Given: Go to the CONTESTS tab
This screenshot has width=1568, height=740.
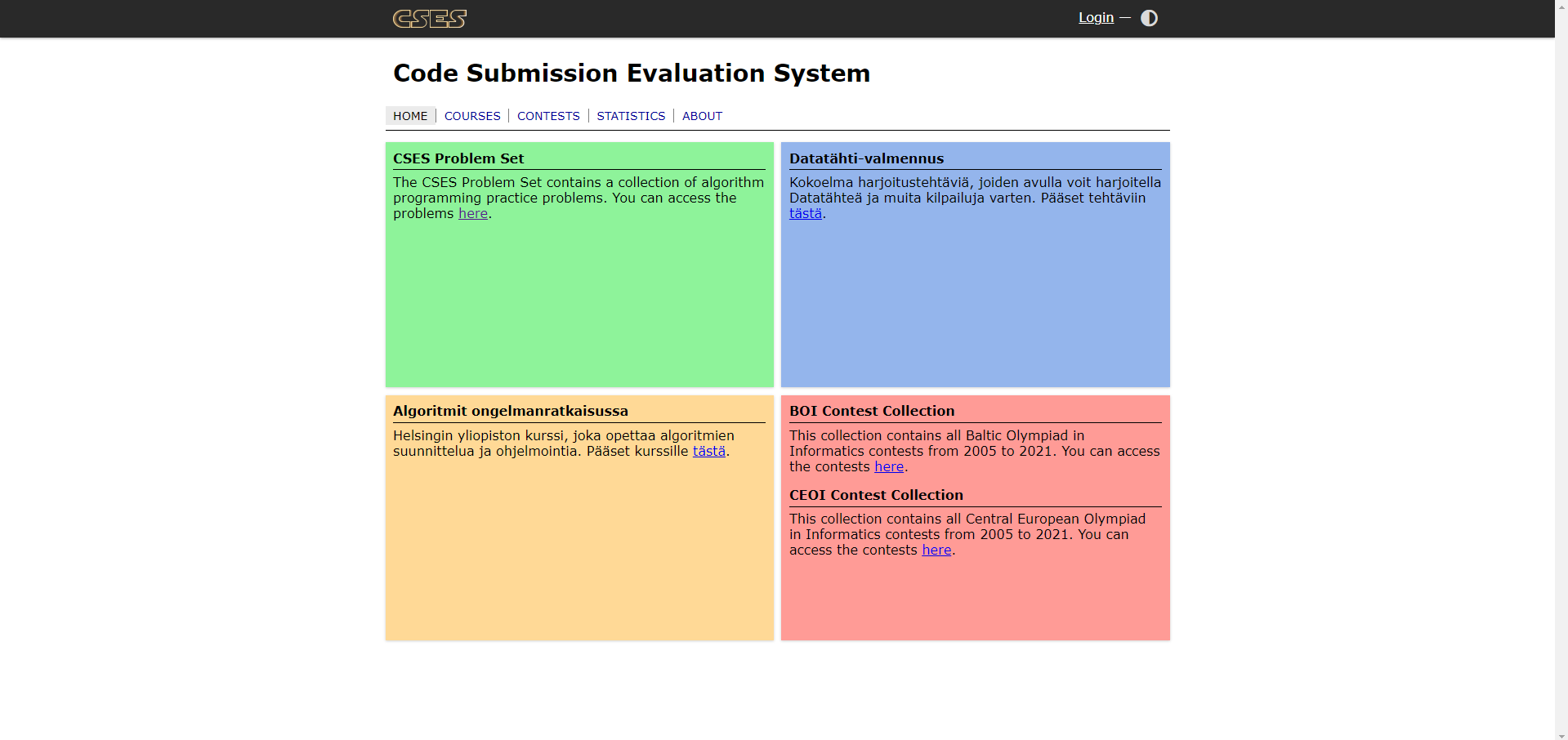Looking at the screenshot, I should (x=548, y=116).
